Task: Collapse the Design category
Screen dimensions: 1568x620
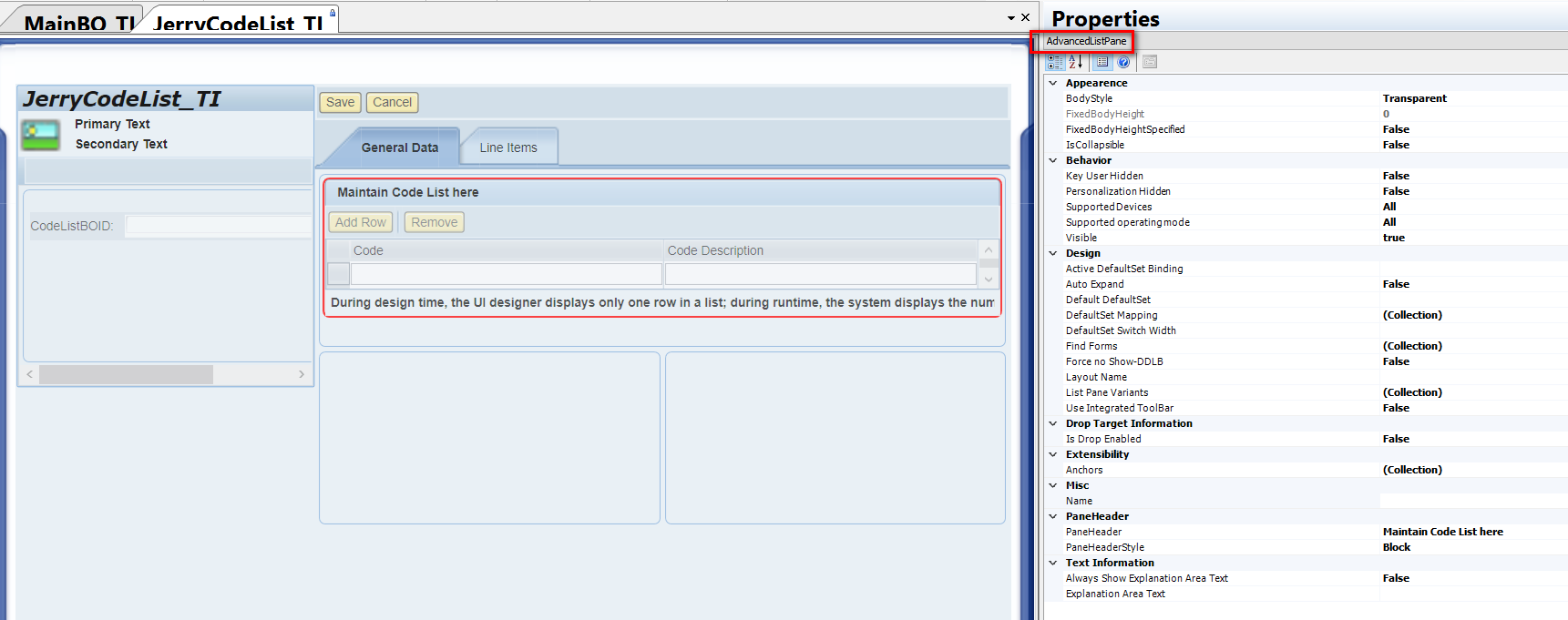Action: point(1053,253)
